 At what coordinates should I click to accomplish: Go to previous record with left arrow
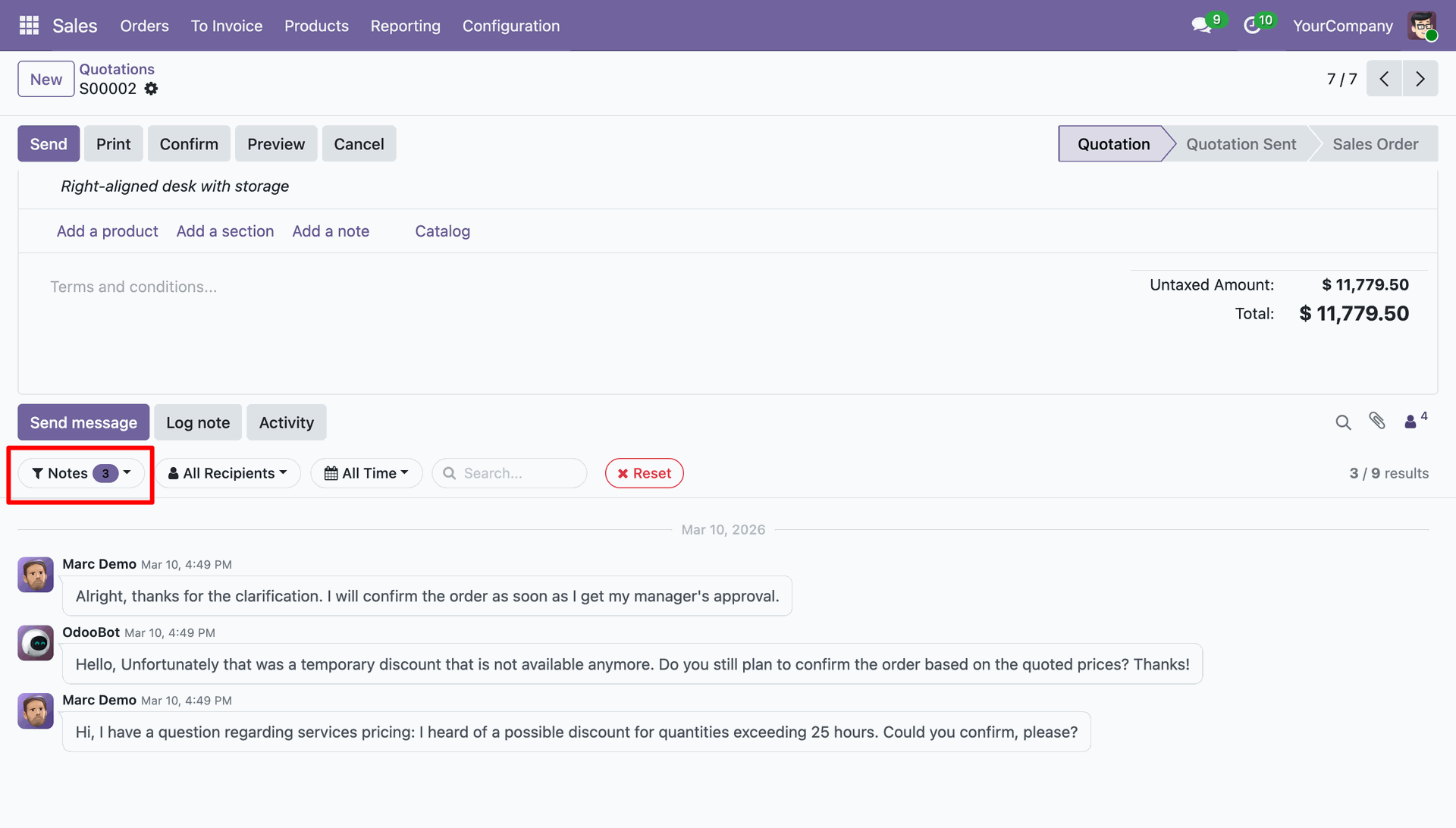1384,79
